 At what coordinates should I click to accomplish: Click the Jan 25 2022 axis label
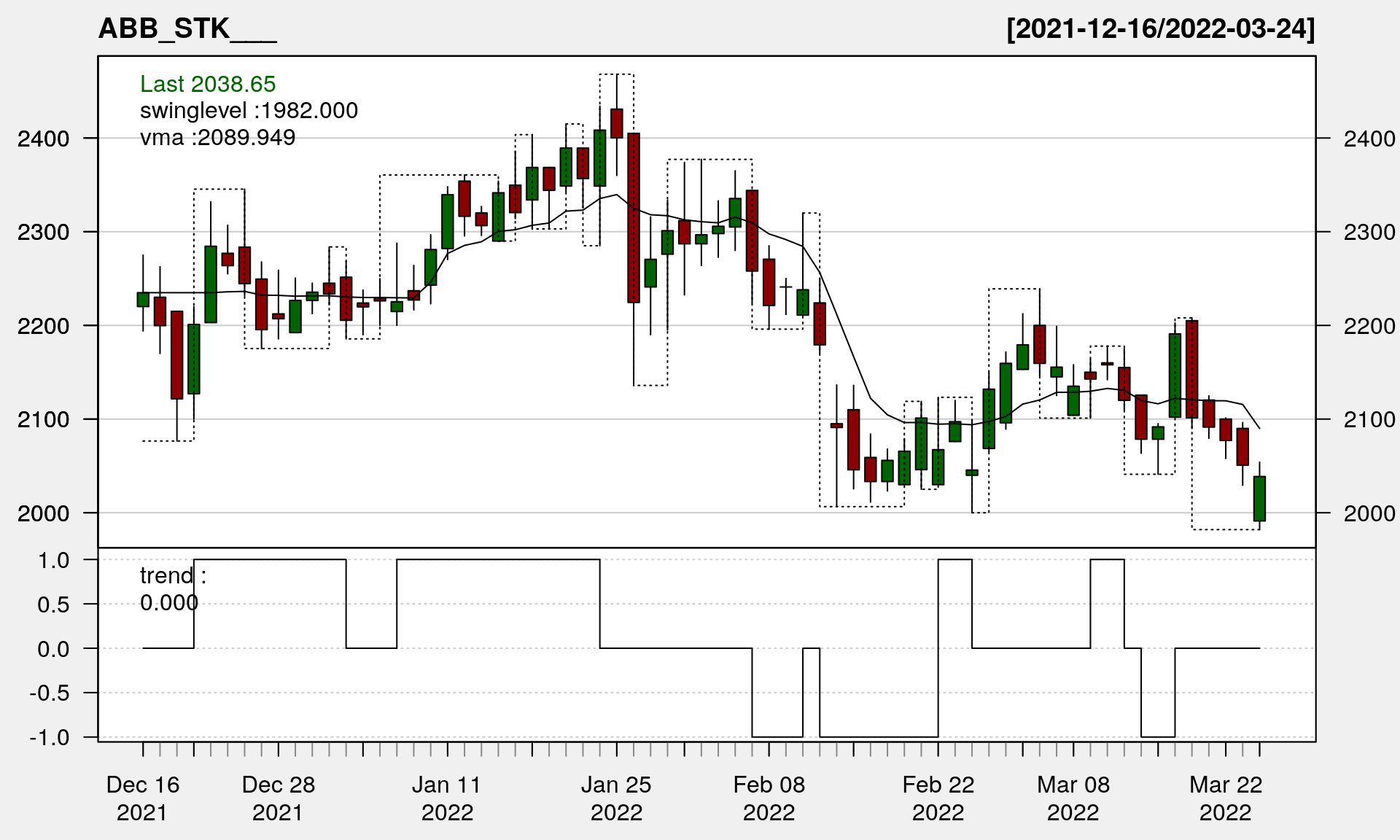click(x=616, y=798)
